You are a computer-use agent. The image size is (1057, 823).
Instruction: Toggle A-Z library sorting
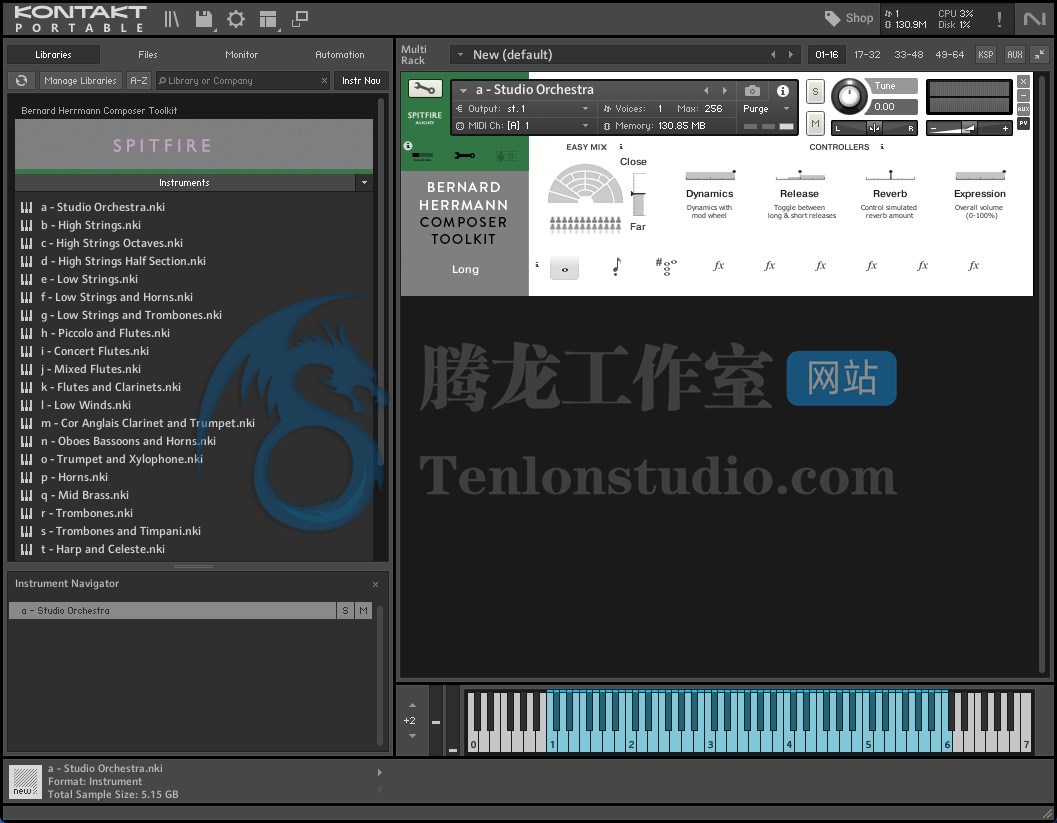pyautogui.click(x=138, y=80)
